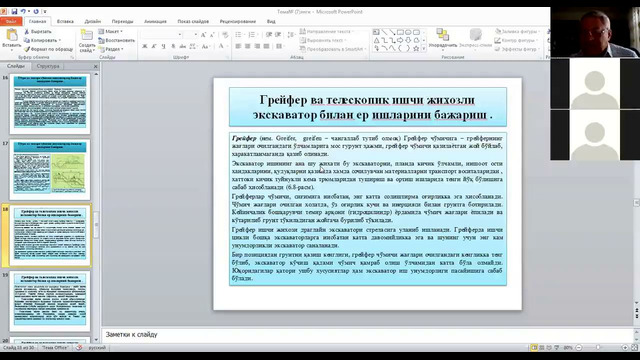Open Контур фигуры shape outline menu
The image size is (640, 360).
[515, 40]
